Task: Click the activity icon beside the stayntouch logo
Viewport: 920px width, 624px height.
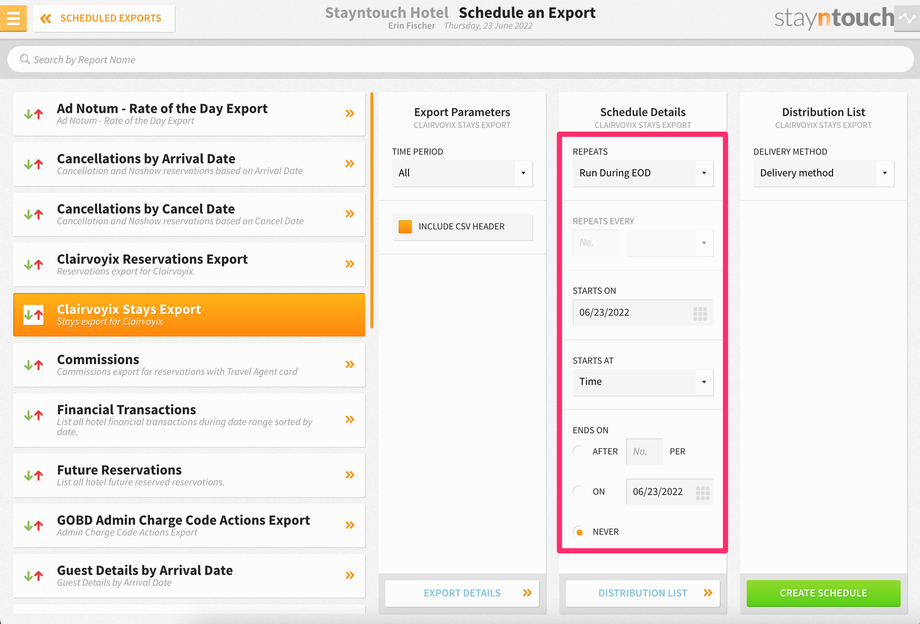Action: pyautogui.click(x=907, y=18)
